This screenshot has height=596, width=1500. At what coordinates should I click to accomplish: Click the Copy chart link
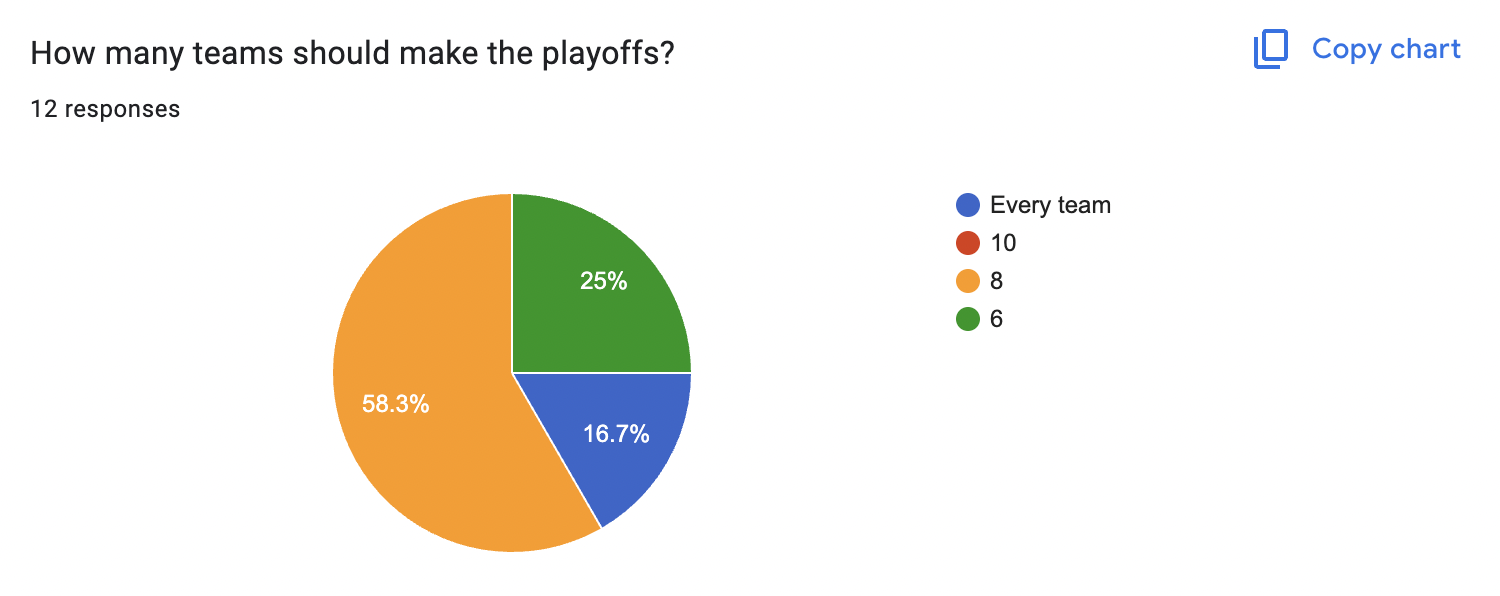1385,48
